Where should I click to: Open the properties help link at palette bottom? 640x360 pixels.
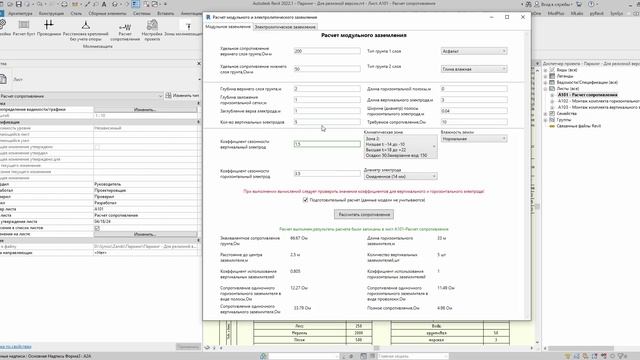pos(16,347)
